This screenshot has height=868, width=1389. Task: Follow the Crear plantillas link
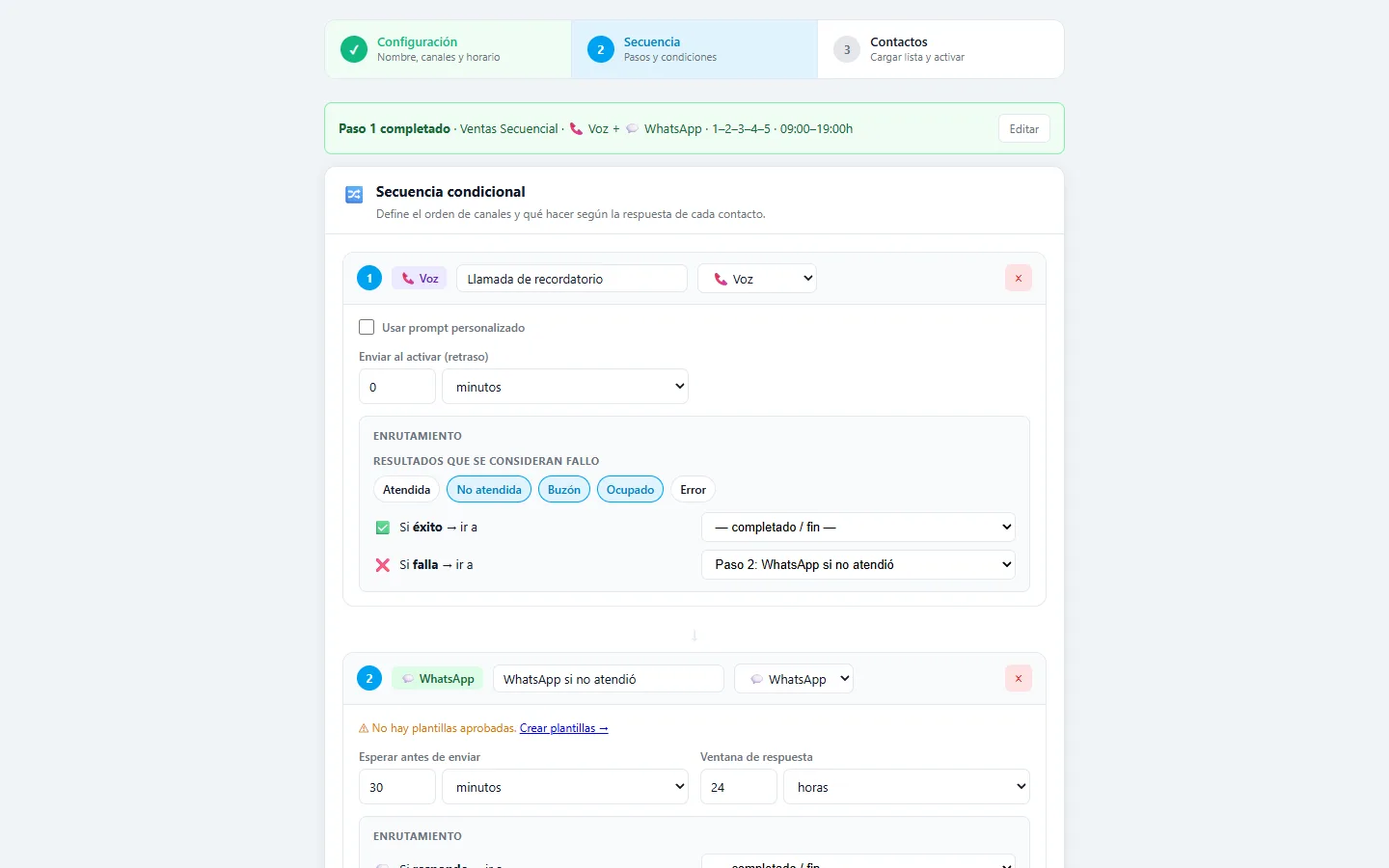pyautogui.click(x=564, y=728)
